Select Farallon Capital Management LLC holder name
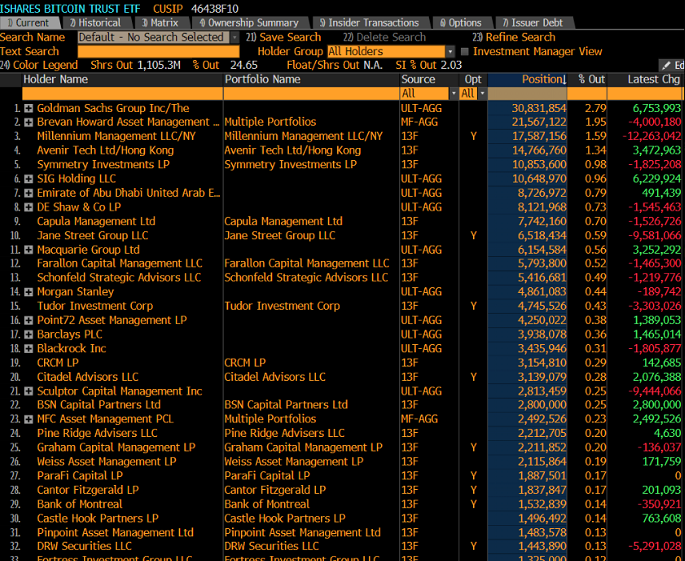This screenshot has width=685, height=561. pyautogui.click(x=120, y=263)
